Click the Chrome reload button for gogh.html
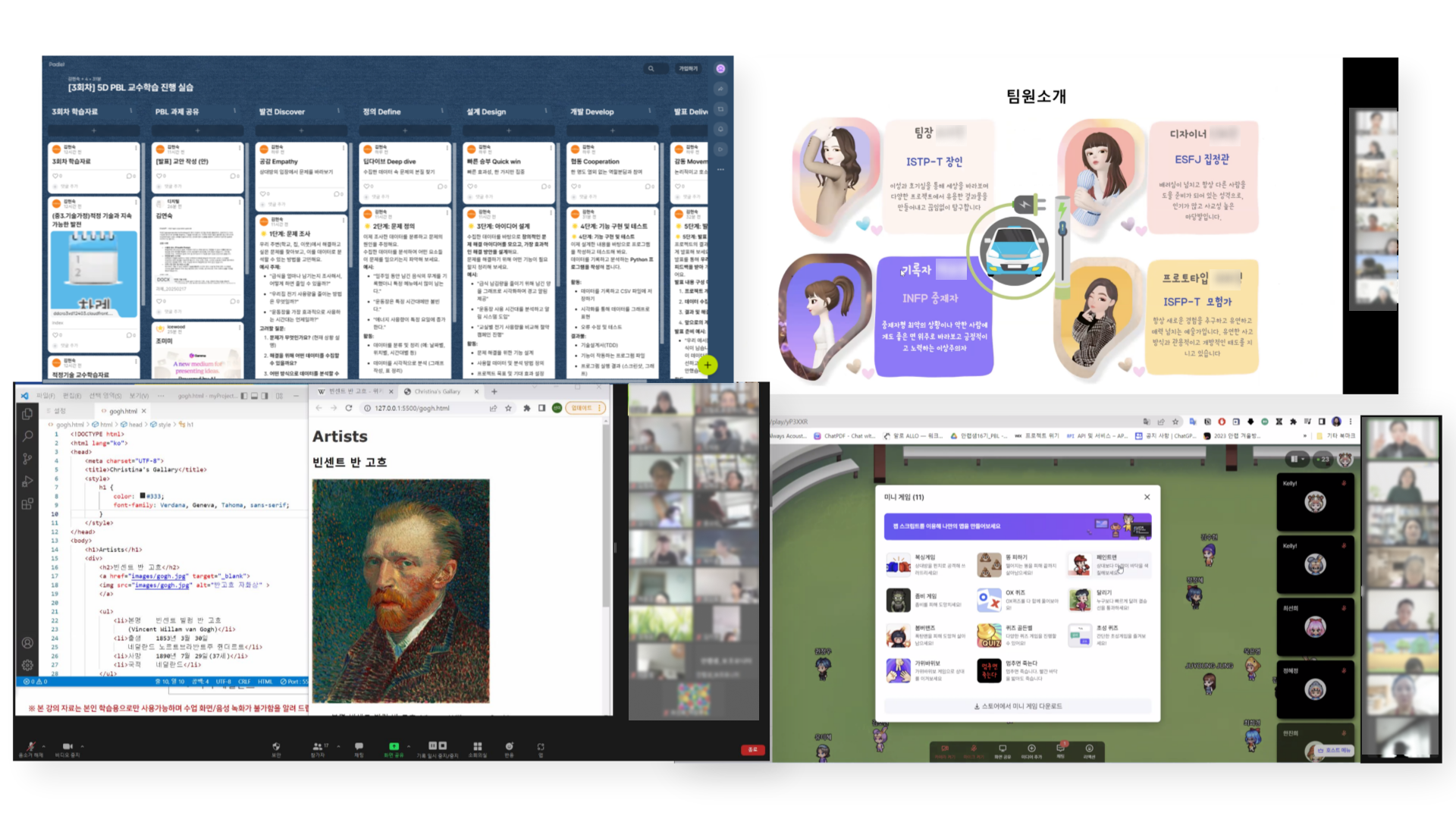 [x=349, y=408]
